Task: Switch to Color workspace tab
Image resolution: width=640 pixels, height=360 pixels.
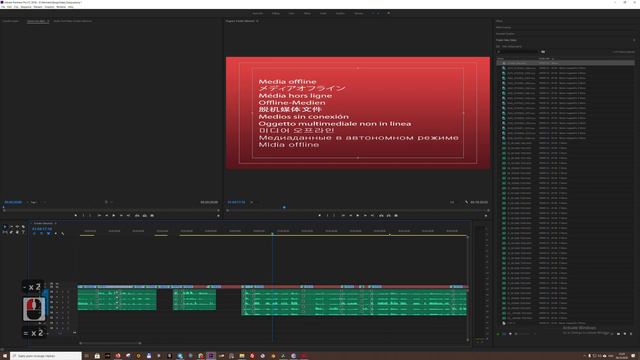Action: 291,13
